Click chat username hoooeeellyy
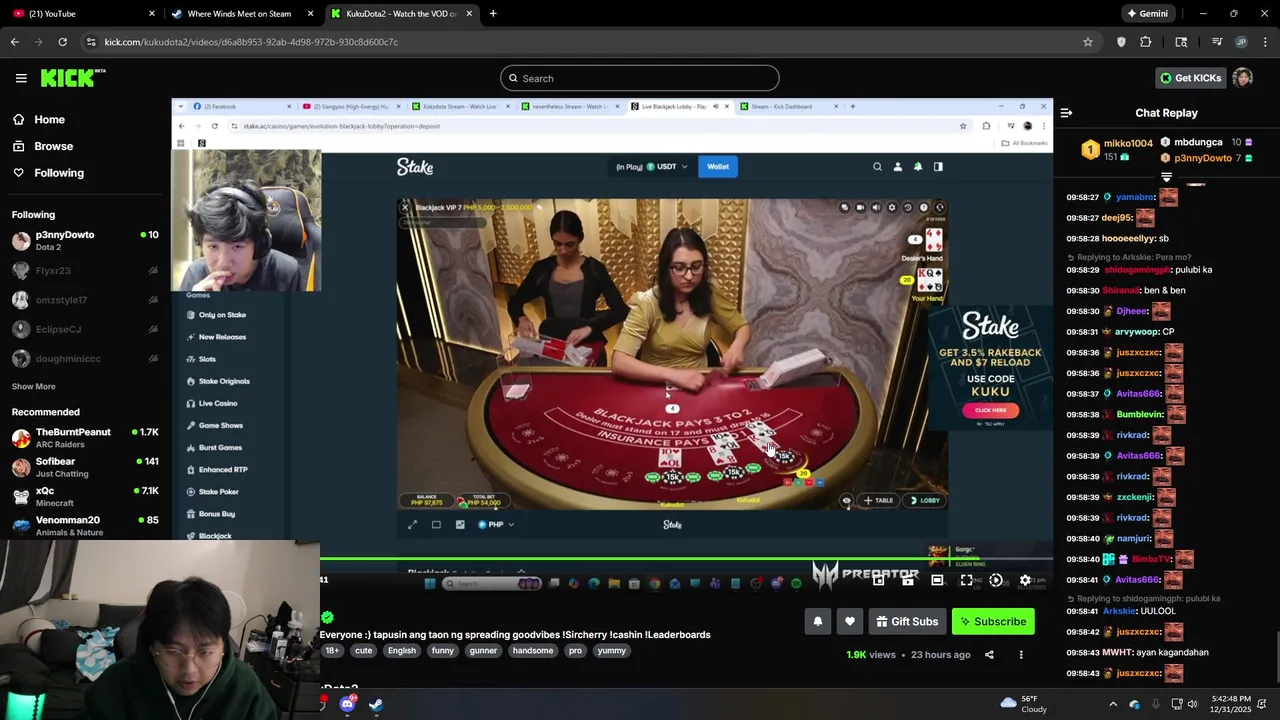1280x720 pixels. (x=1129, y=239)
